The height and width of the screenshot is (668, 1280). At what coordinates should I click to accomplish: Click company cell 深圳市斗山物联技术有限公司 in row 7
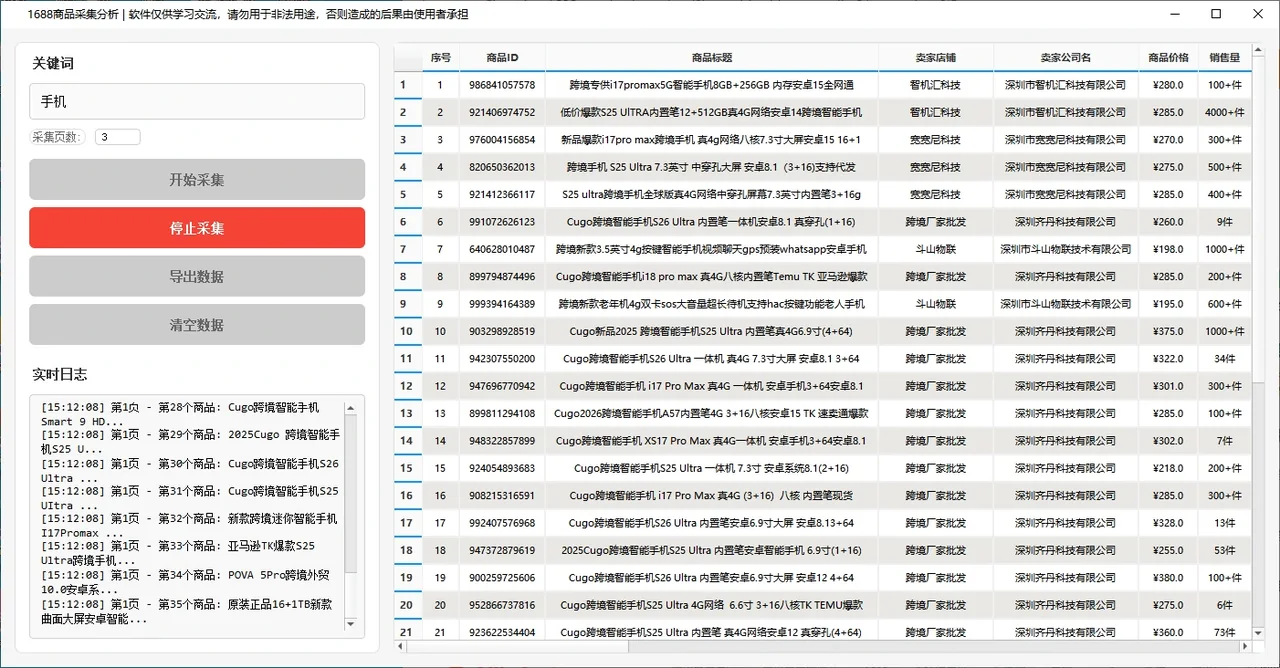click(x=1066, y=249)
